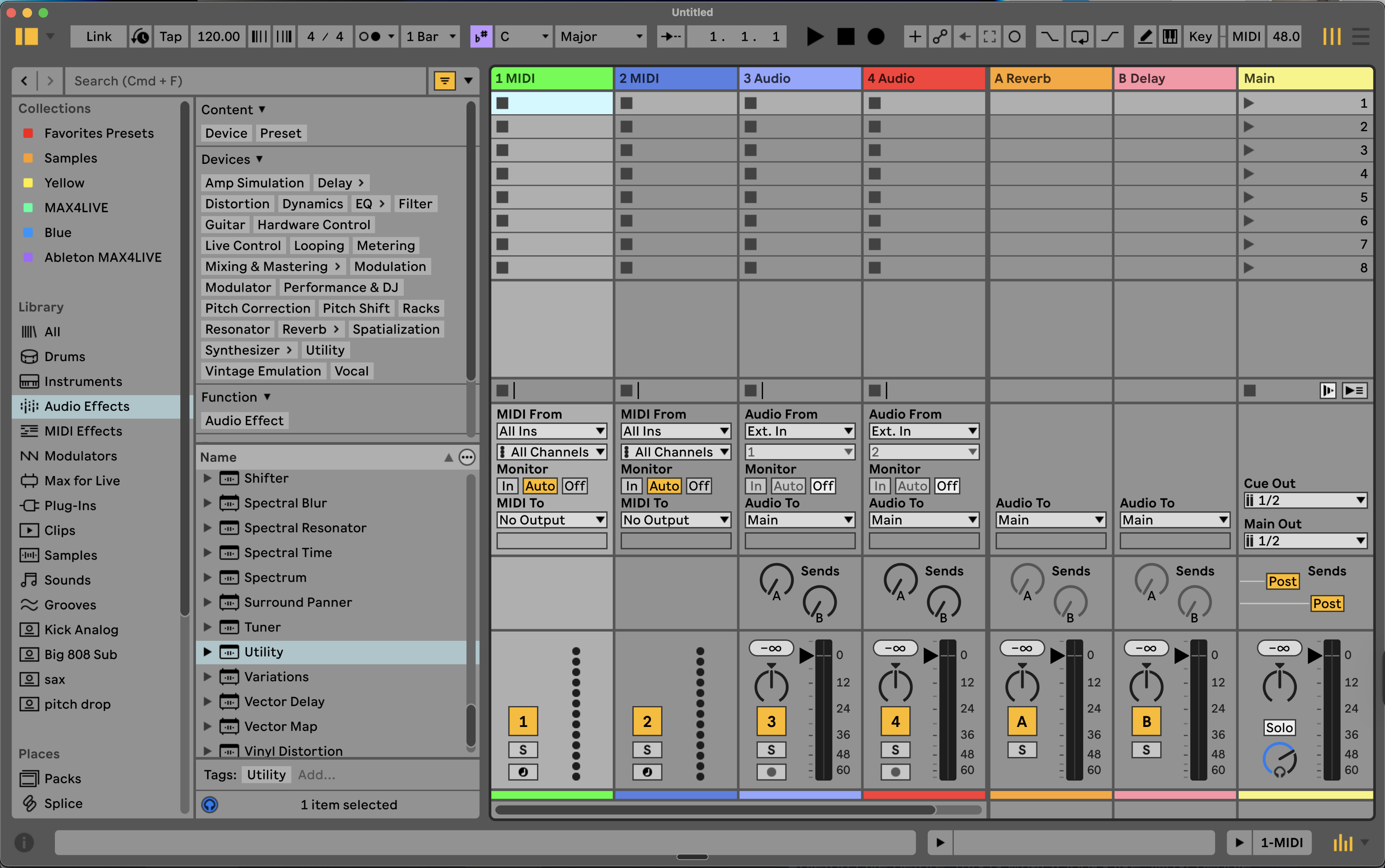
Task: Deactivate track 4 using its activator button
Action: click(x=895, y=722)
